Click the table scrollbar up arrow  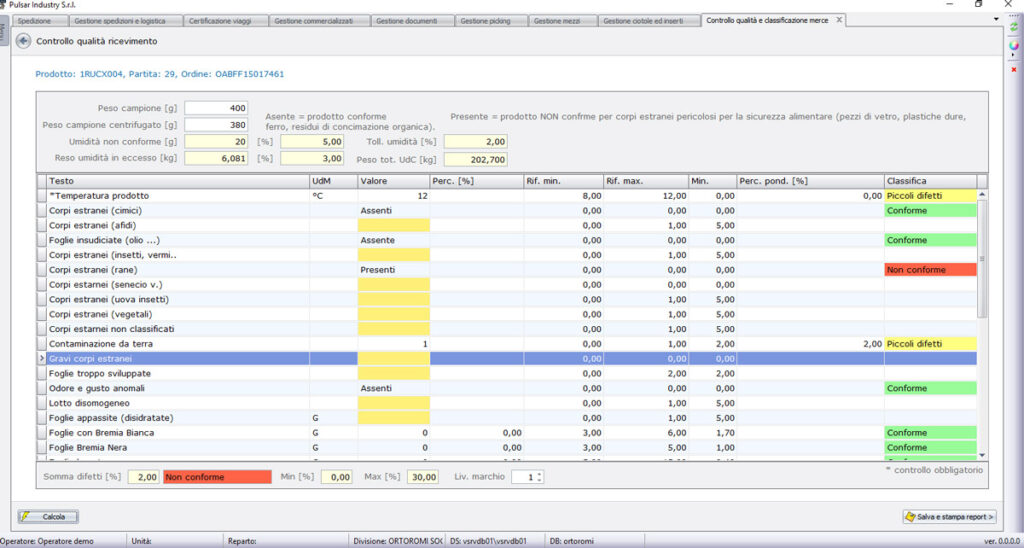click(x=982, y=194)
